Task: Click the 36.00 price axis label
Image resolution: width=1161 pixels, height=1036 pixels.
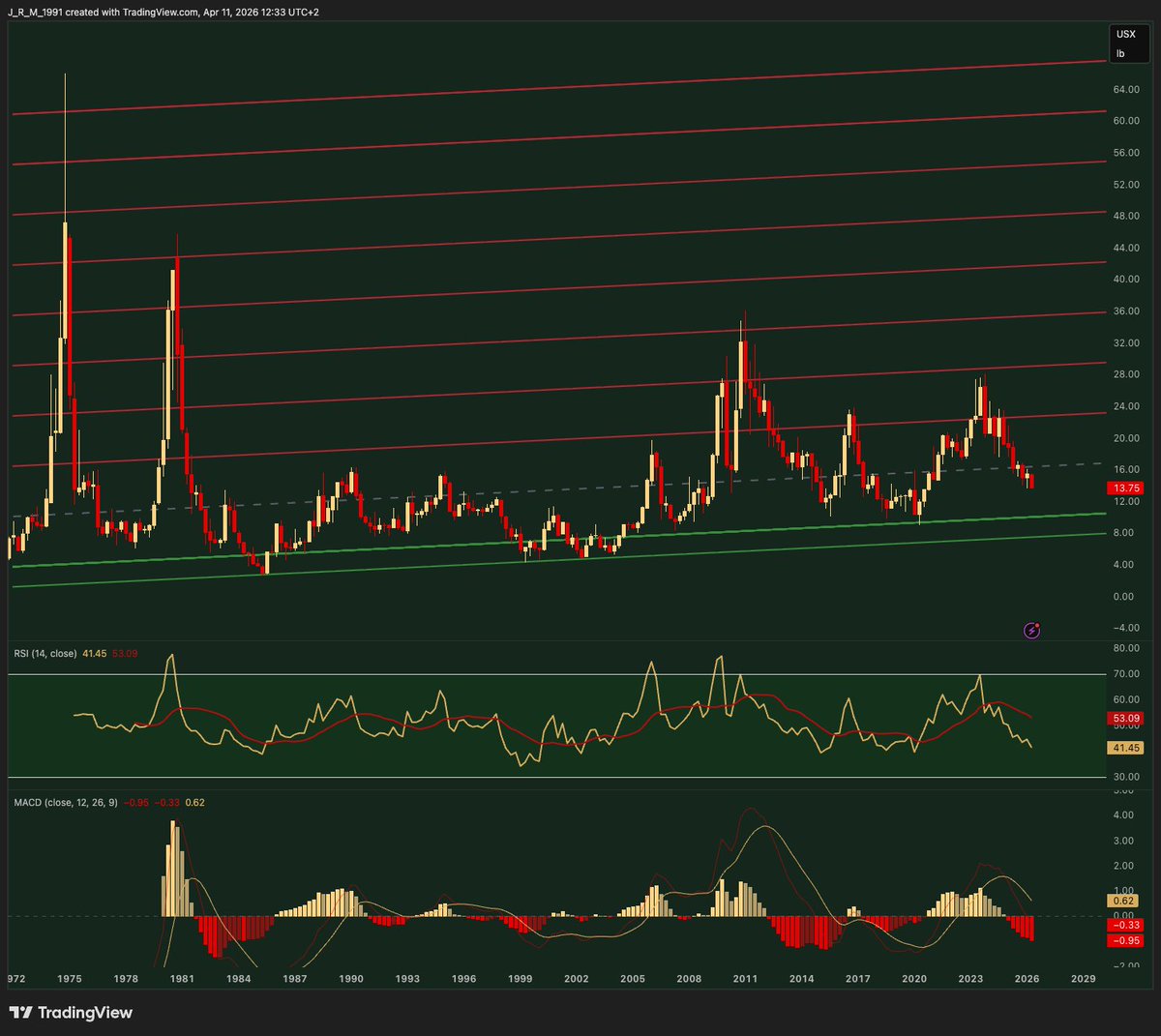Action: [1126, 311]
